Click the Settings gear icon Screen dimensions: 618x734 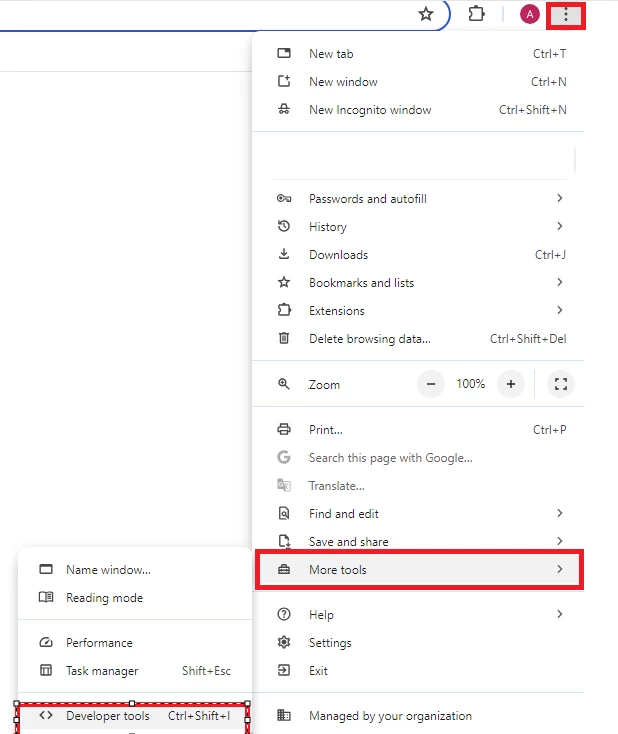[x=284, y=642]
